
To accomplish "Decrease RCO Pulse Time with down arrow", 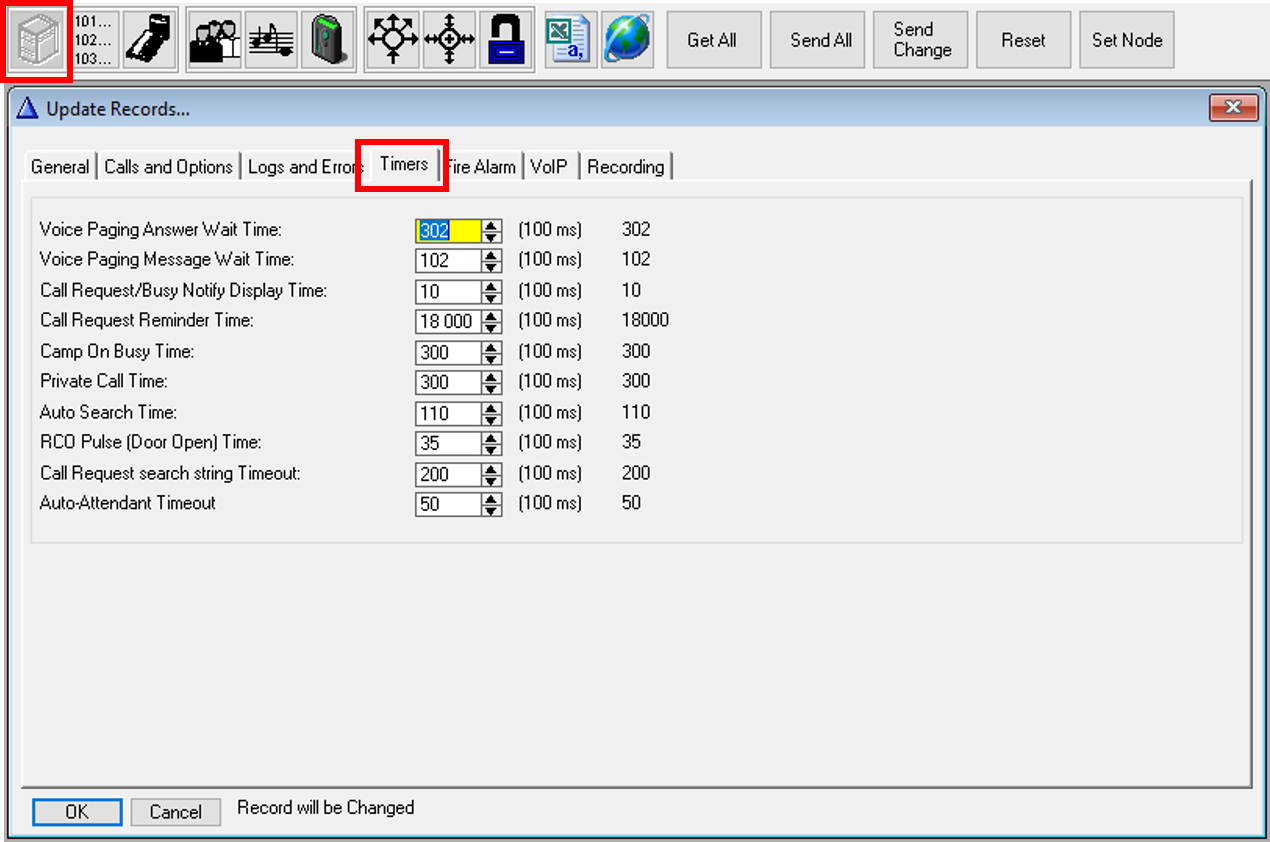I will [491, 450].
